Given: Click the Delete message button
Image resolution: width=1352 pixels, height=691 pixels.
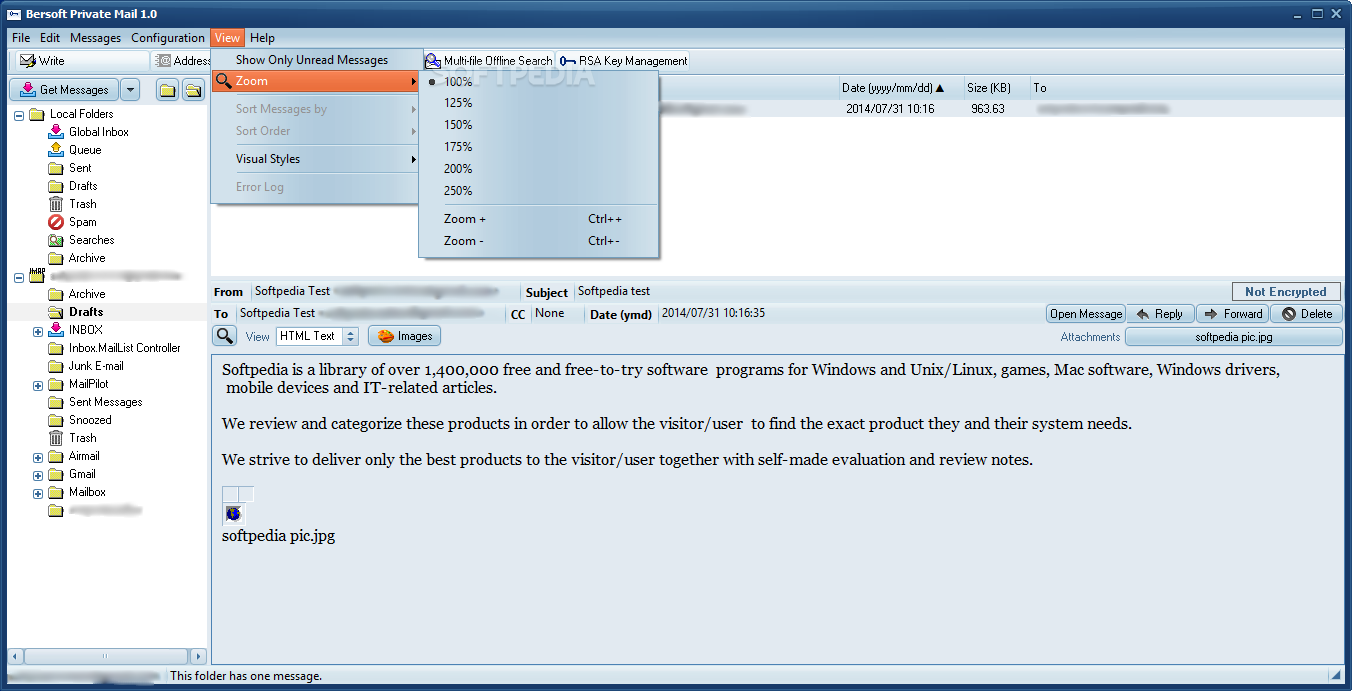Looking at the screenshot, I should pyautogui.click(x=1306, y=314).
